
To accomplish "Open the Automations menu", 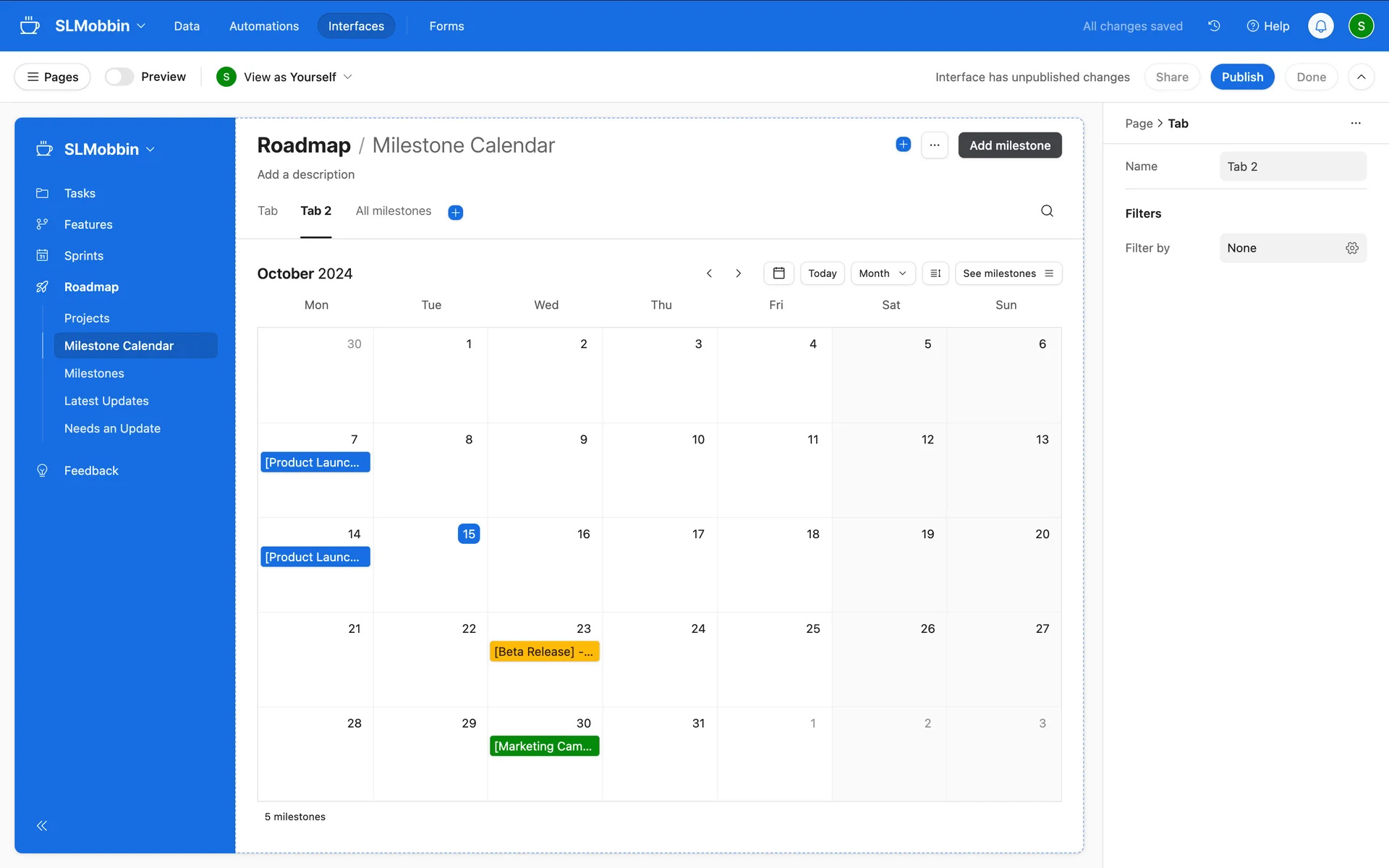I will tap(263, 26).
